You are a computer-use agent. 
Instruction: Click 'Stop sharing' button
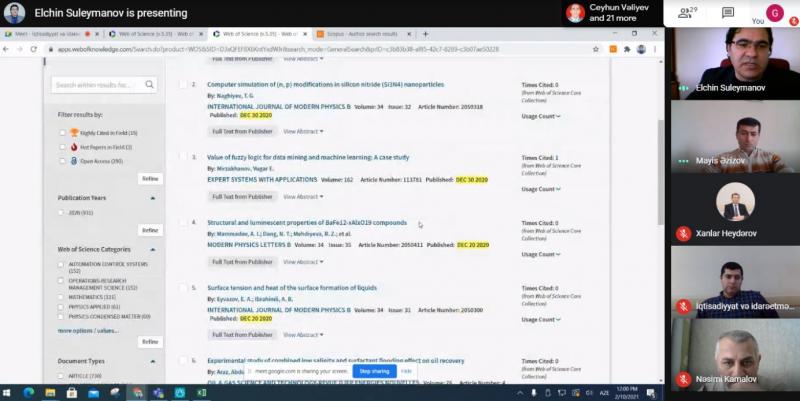click(374, 371)
